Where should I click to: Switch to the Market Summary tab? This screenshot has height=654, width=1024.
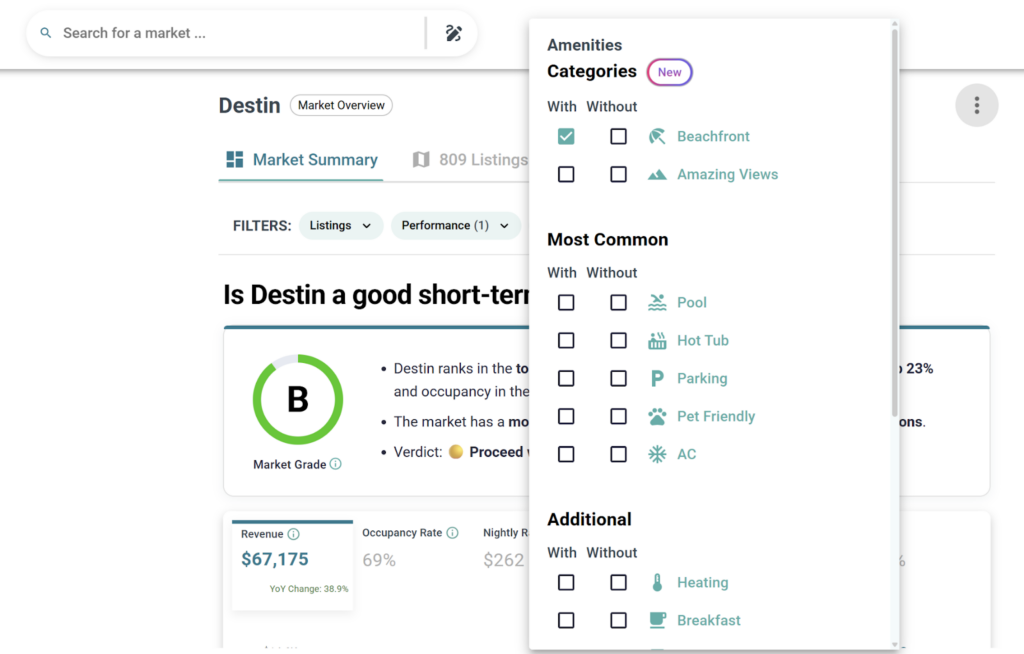click(301, 160)
